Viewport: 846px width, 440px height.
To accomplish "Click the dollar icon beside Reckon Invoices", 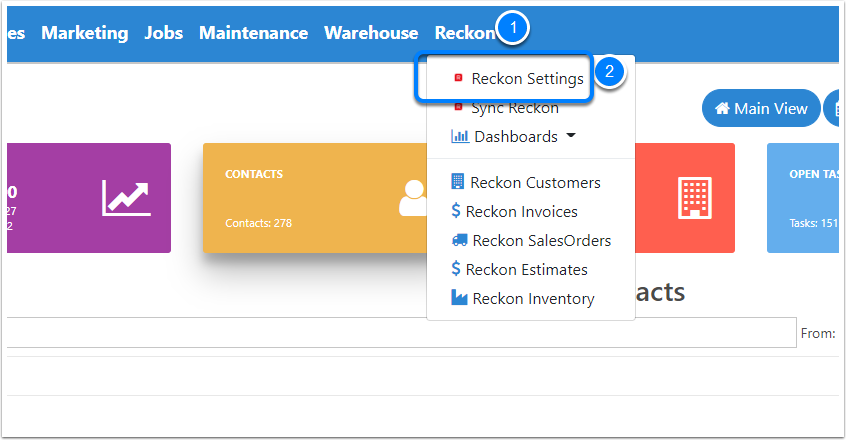I will 456,210.
